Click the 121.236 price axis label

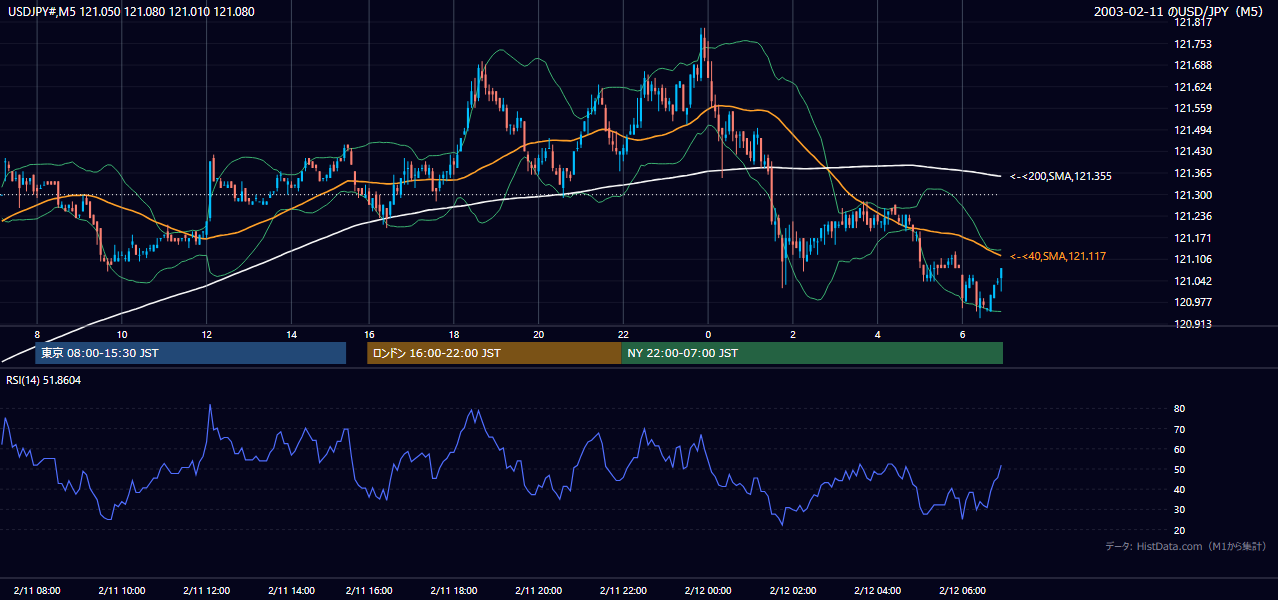click(1194, 216)
